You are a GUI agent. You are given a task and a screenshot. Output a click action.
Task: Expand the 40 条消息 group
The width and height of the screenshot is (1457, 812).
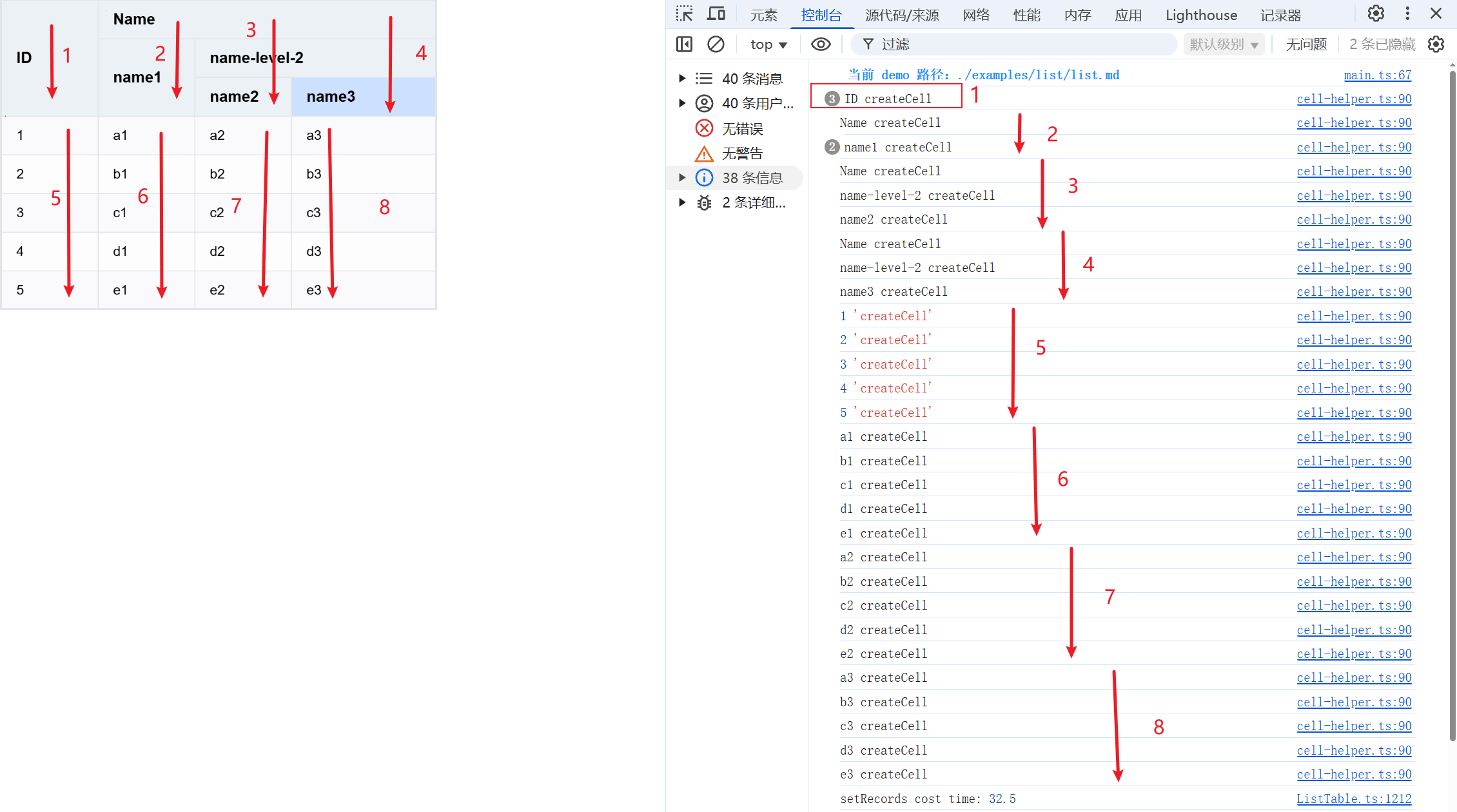tap(682, 79)
